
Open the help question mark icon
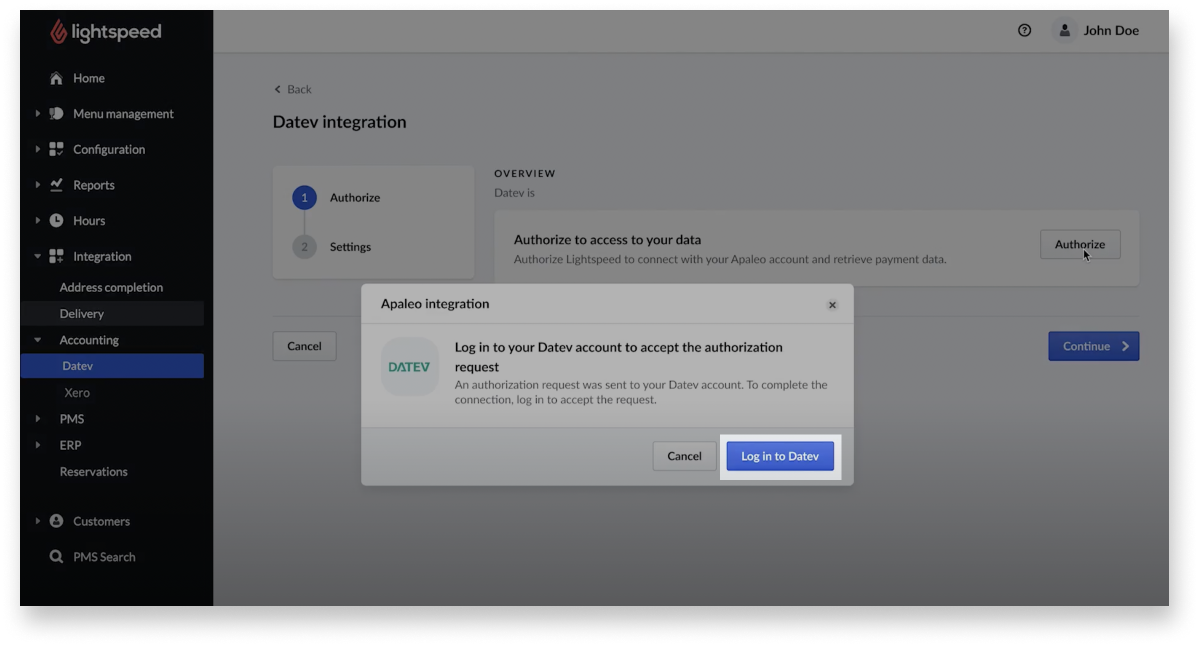coord(1024,31)
